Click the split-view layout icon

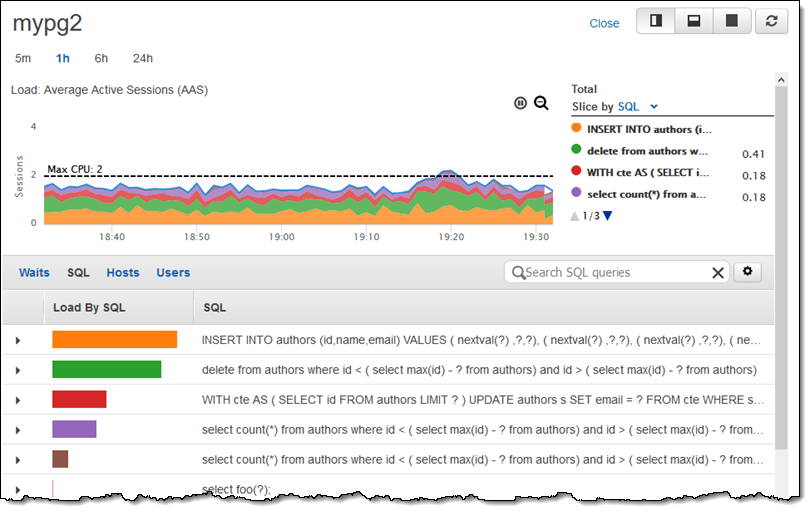pyautogui.click(x=656, y=21)
